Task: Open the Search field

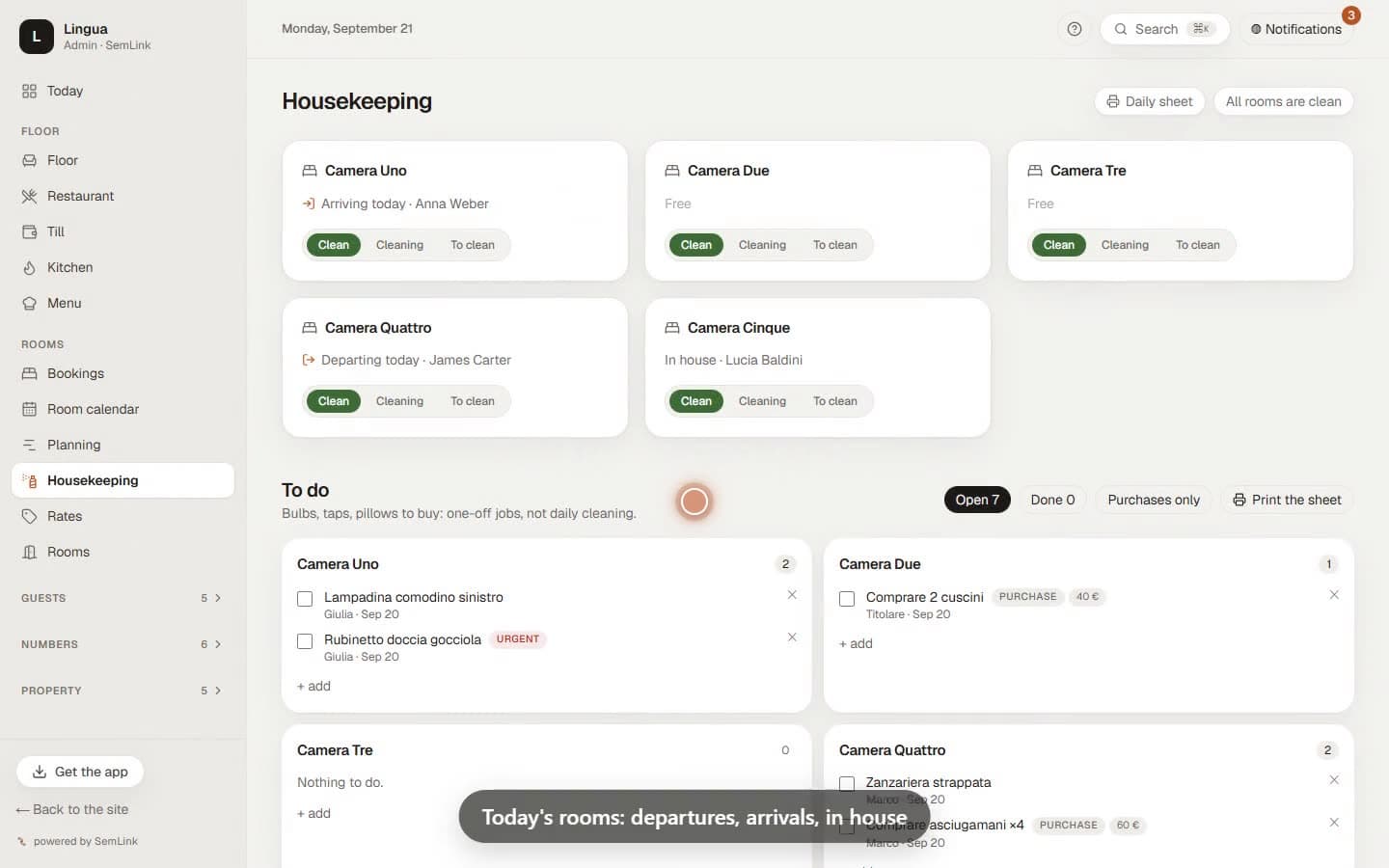Action: pos(1164,29)
